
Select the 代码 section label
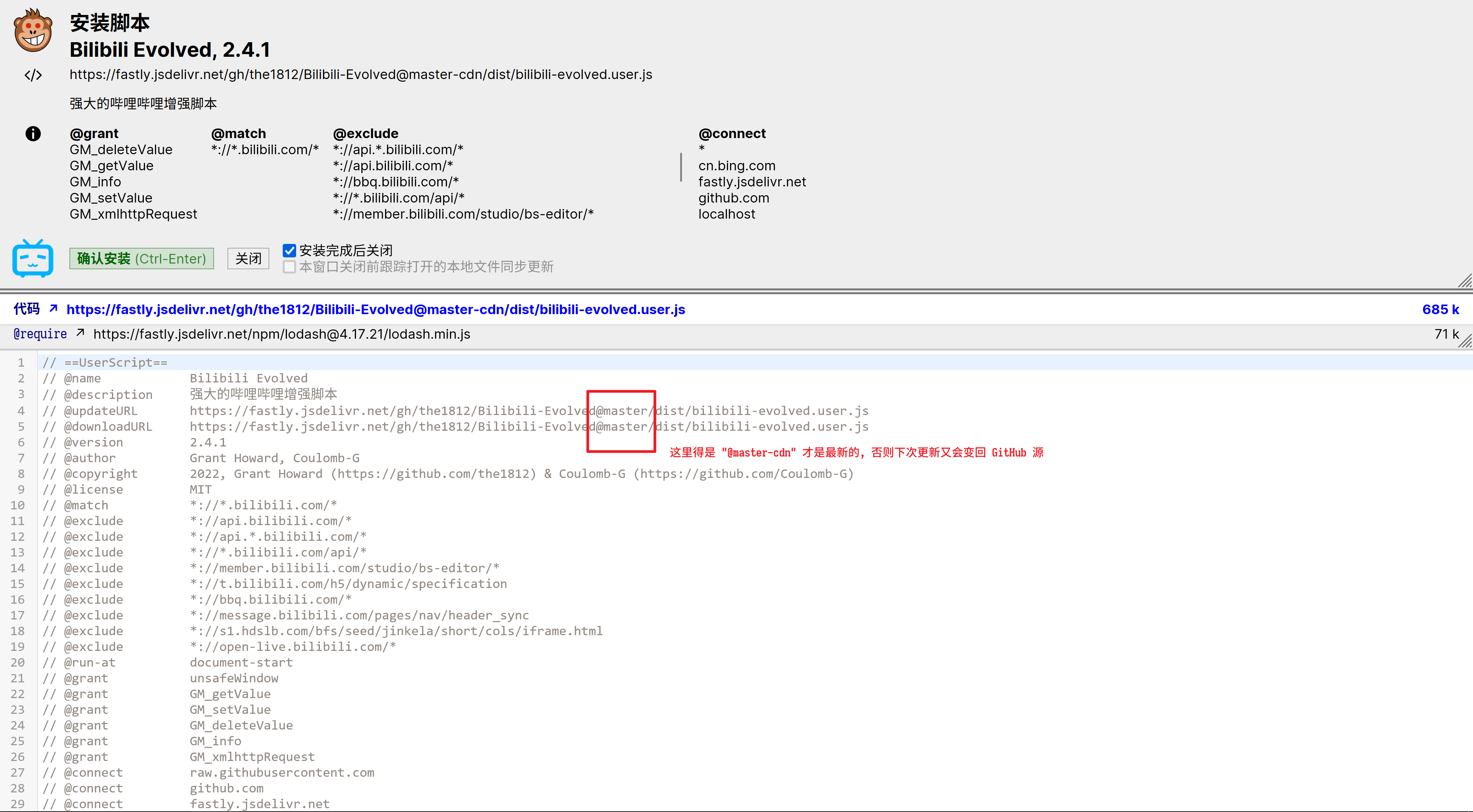pyautogui.click(x=27, y=309)
